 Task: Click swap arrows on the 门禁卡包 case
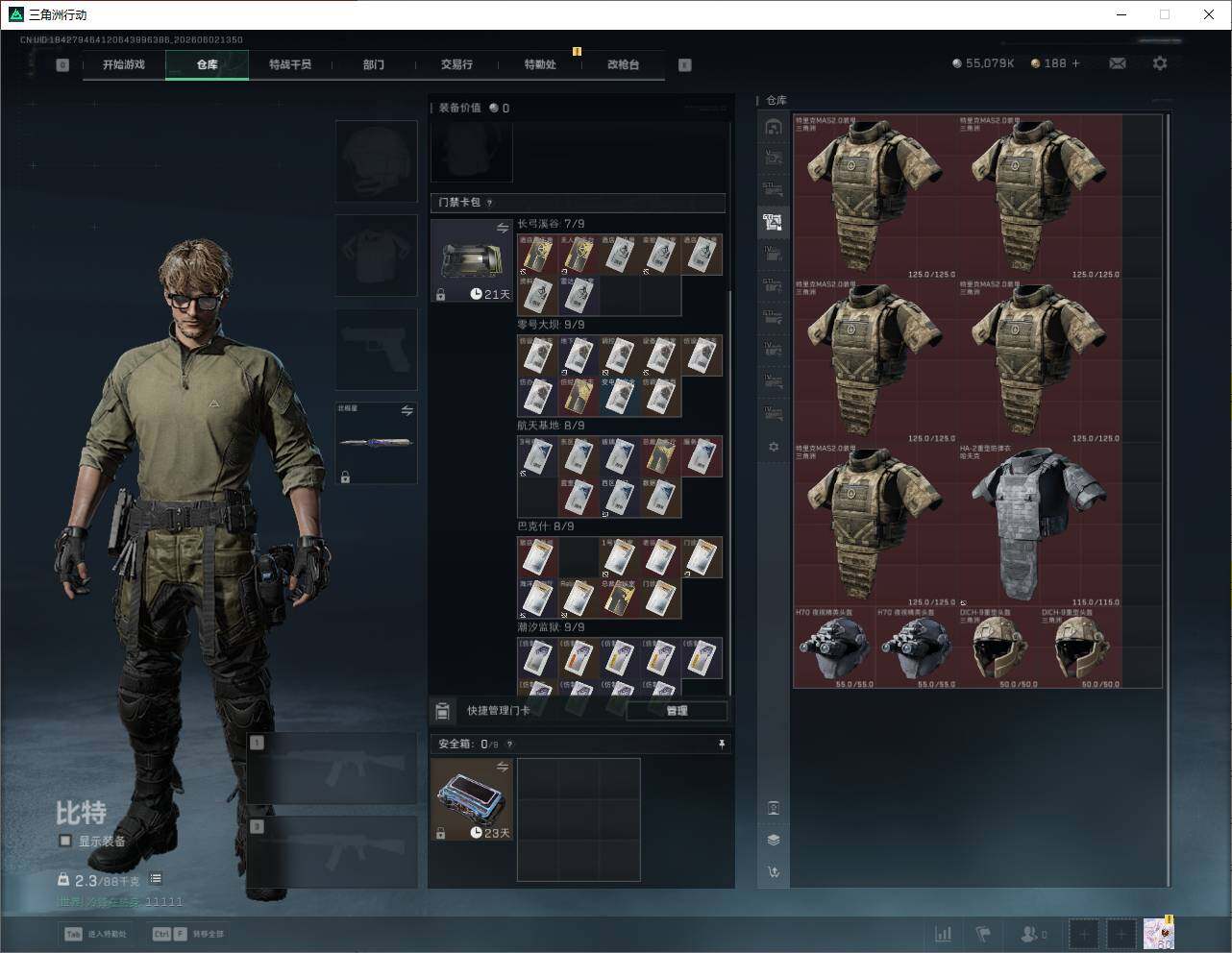point(503,228)
